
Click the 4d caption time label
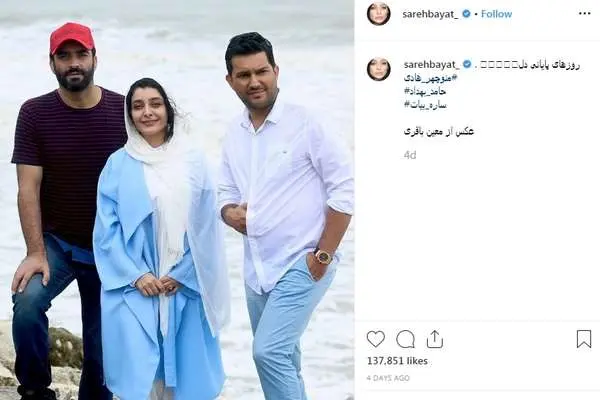click(x=410, y=155)
